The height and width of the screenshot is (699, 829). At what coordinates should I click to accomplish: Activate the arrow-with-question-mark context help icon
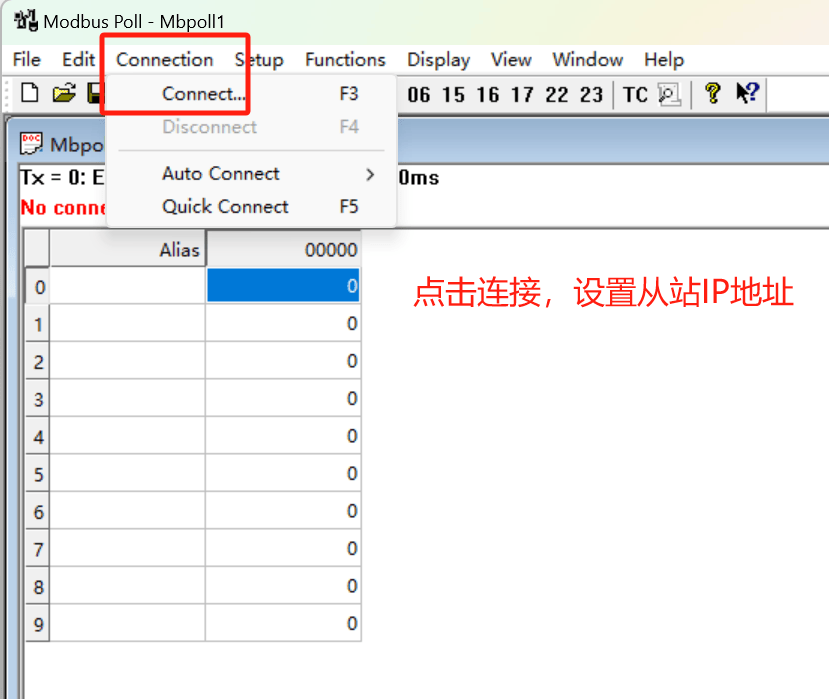(748, 93)
